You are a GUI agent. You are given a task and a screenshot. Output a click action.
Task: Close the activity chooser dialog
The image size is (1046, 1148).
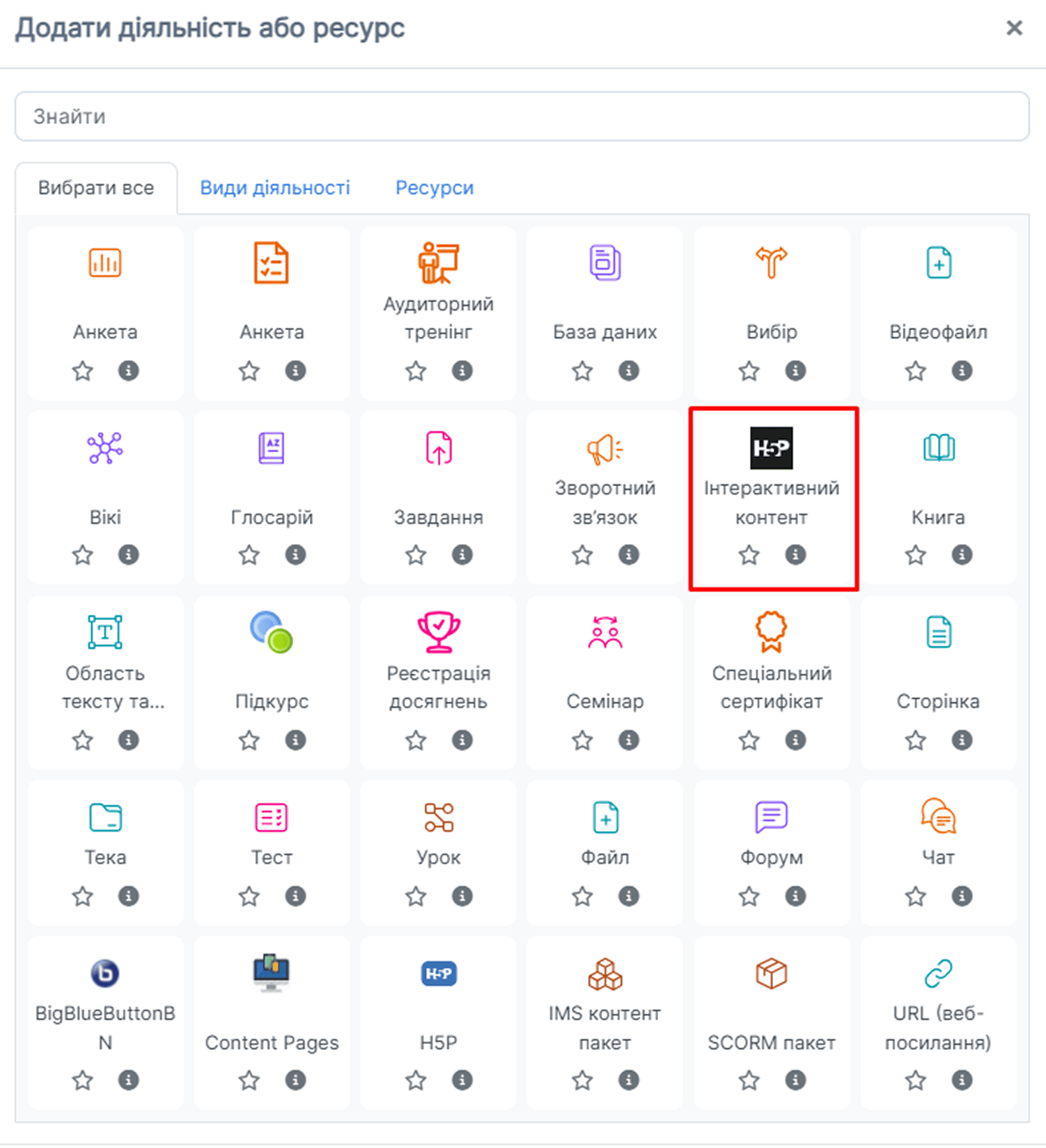[x=1015, y=28]
